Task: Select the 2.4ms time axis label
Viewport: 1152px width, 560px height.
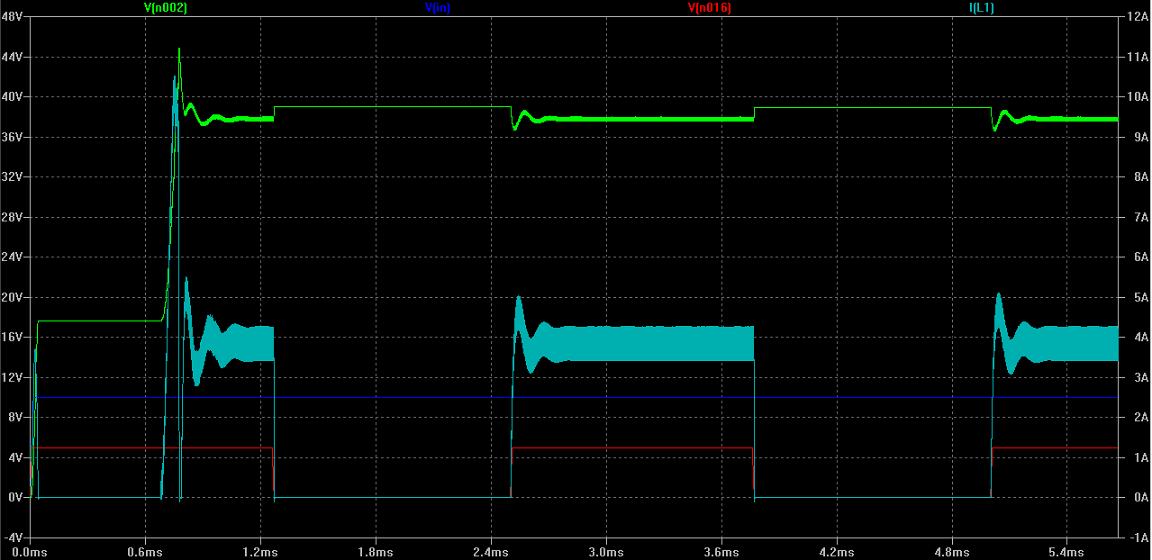Action: tap(490, 551)
